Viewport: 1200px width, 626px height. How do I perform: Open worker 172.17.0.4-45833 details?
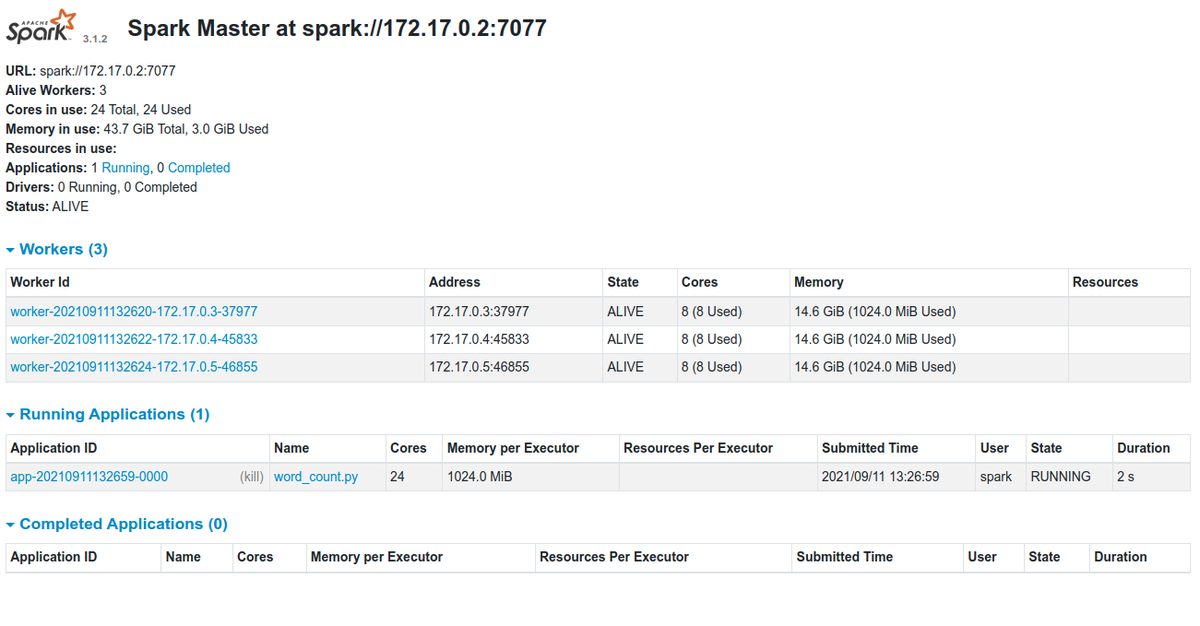click(134, 339)
